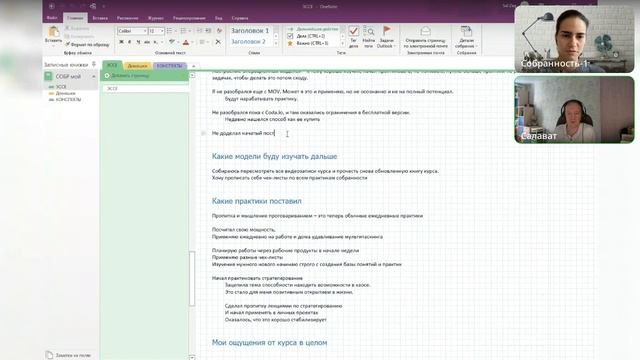Open the font name dropdown
The width and height of the screenshot is (640, 360).
click(144, 31)
